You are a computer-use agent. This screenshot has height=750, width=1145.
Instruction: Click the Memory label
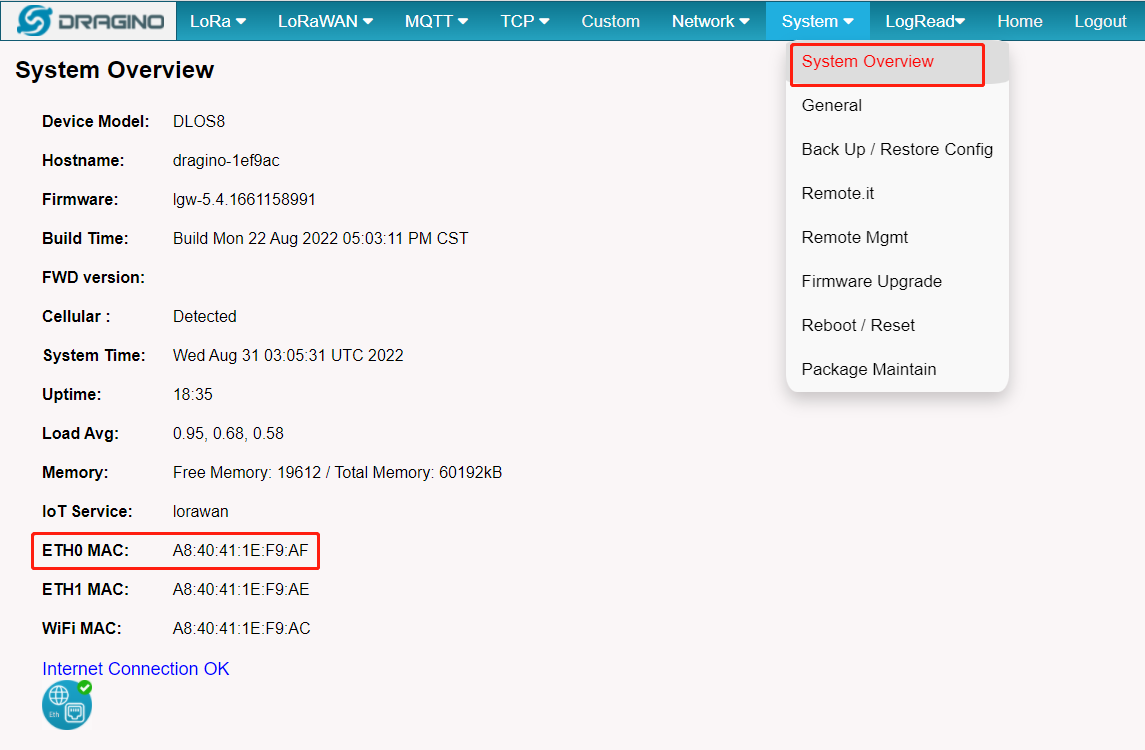(75, 472)
